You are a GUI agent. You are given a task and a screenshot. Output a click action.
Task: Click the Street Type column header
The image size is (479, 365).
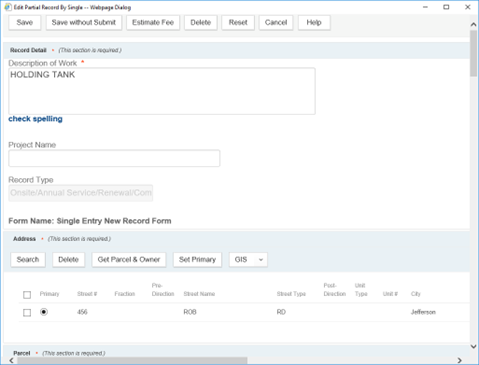click(x=291, y=294)
